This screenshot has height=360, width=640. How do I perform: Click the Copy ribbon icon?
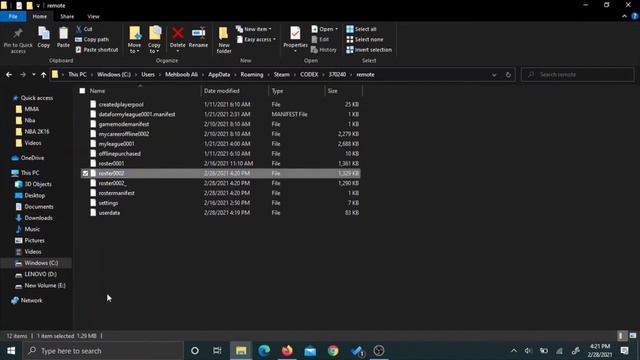44,38
